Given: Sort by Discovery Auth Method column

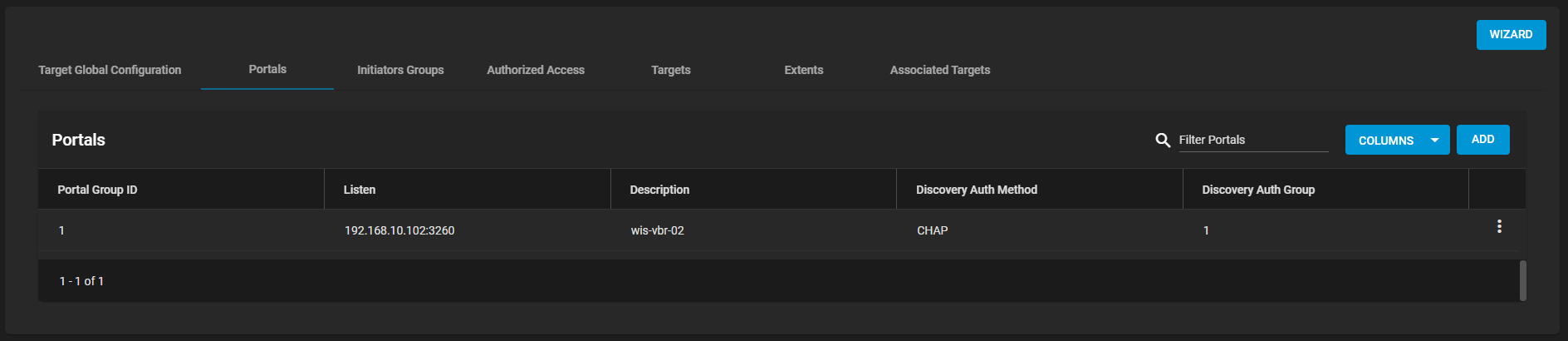Looking at the screenshot, I should 977,190.
